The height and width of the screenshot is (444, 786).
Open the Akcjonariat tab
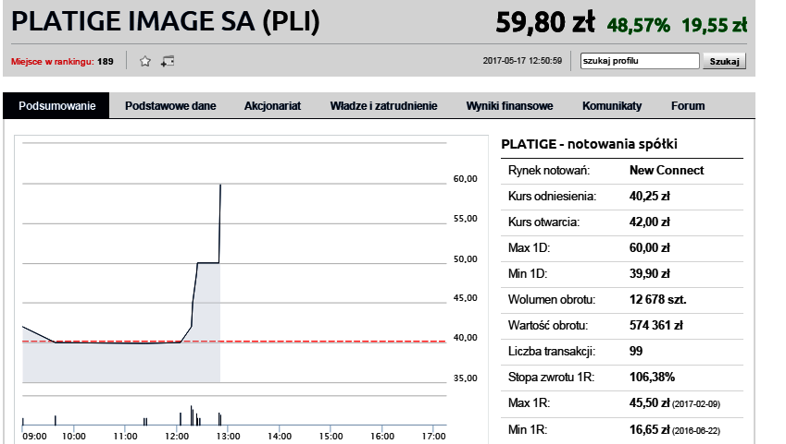click(x=272, y=106)
